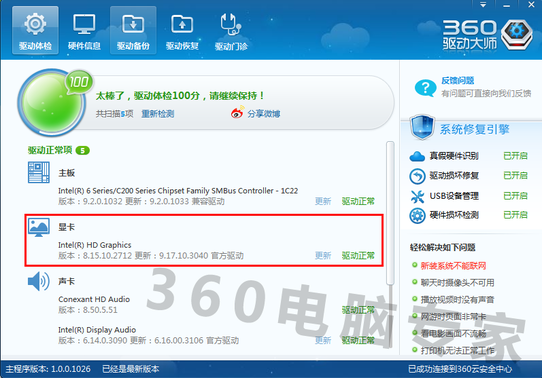This screenshot has width=542, height=378.
Task: Click the driver list vertical scrollbar
Action: click(390, 212)
